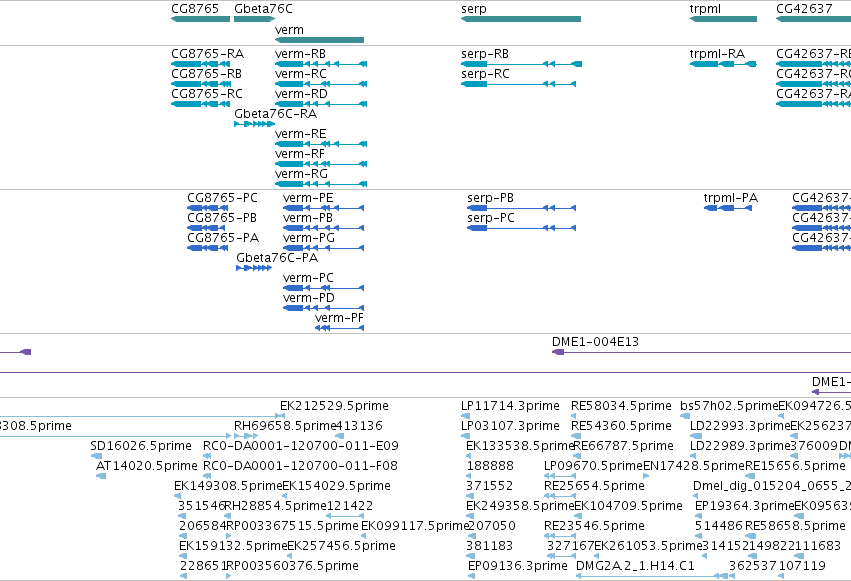Viewport: 851px width, 581px height.
Task: Click the trpml gene label
Action: [x=705, y=9]
